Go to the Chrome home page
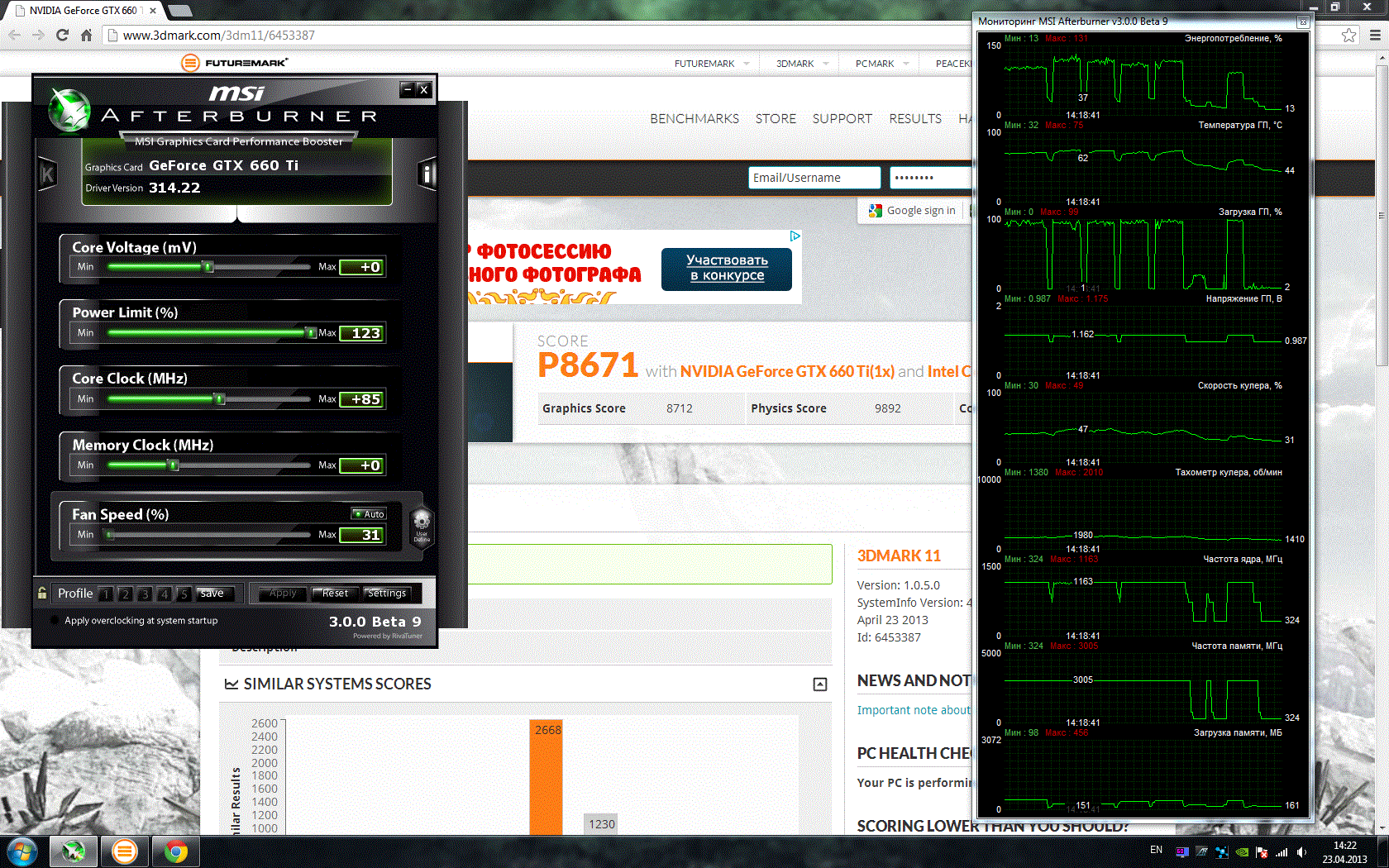Screen dimensions: 1389x868 (86, 35)
